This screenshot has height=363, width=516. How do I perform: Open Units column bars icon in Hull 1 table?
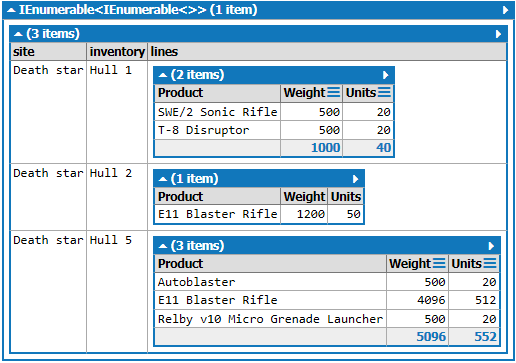click(384, 92)
